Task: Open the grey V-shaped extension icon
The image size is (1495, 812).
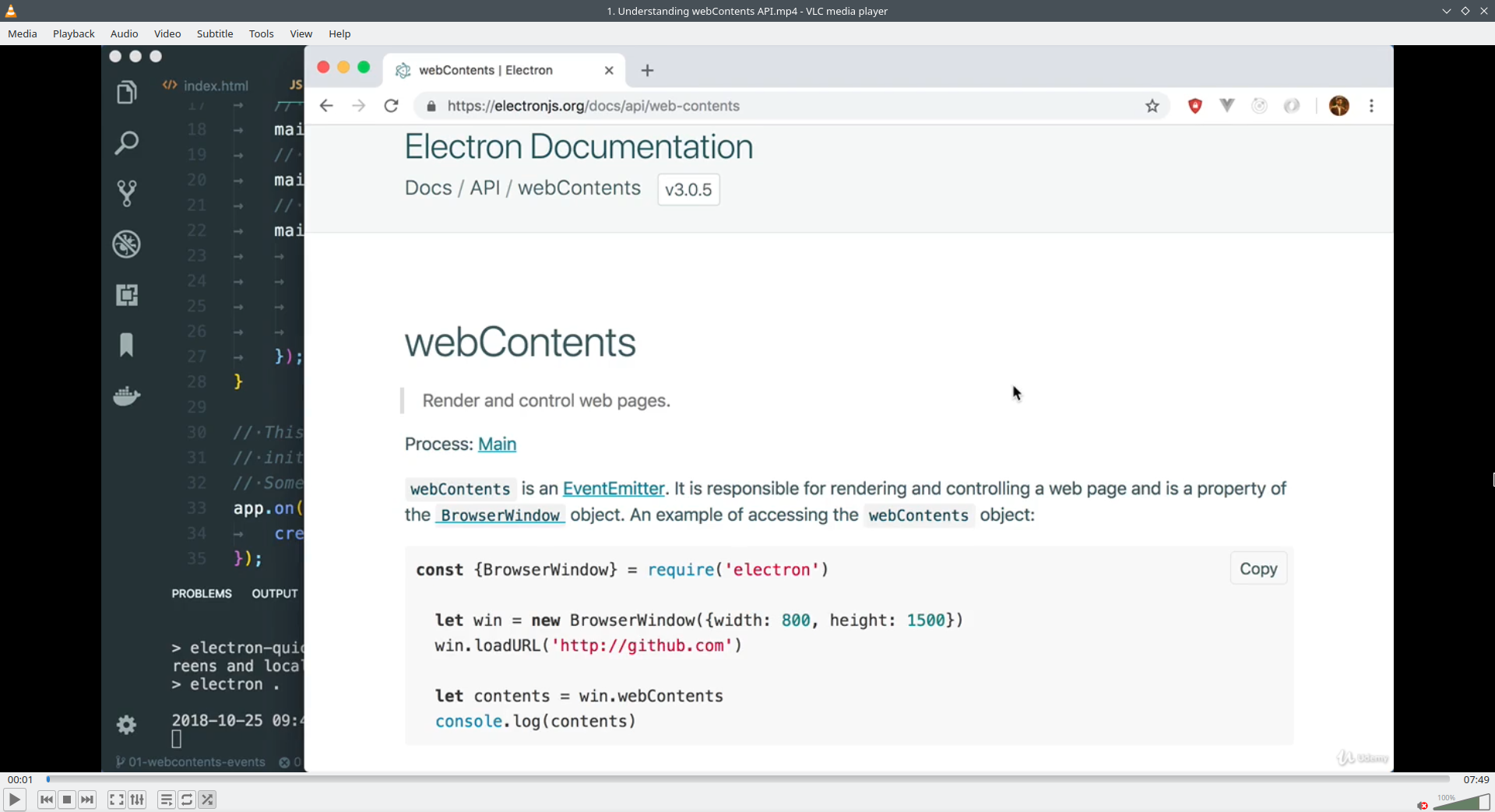Action: point(1227,105)
